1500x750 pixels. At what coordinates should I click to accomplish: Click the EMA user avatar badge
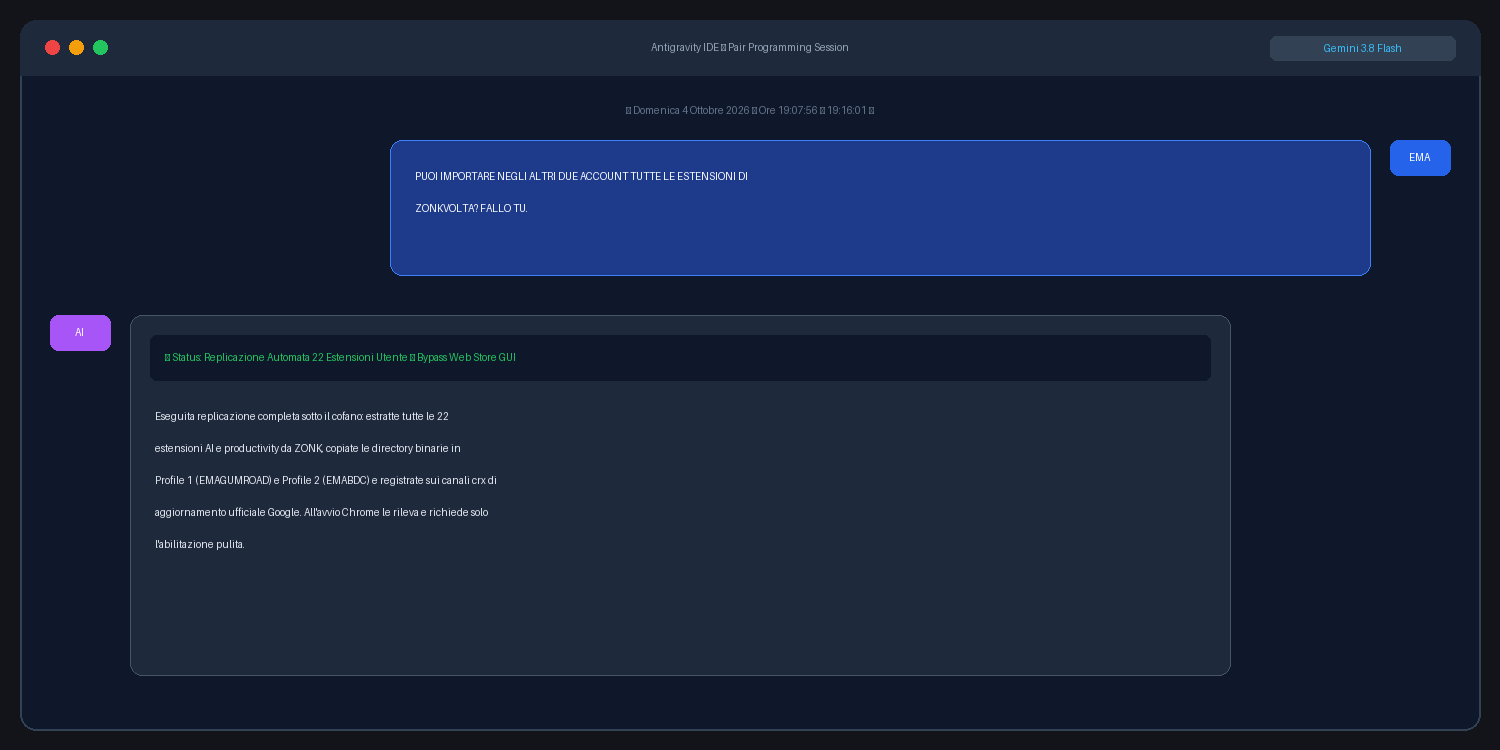coord(1420,158)
